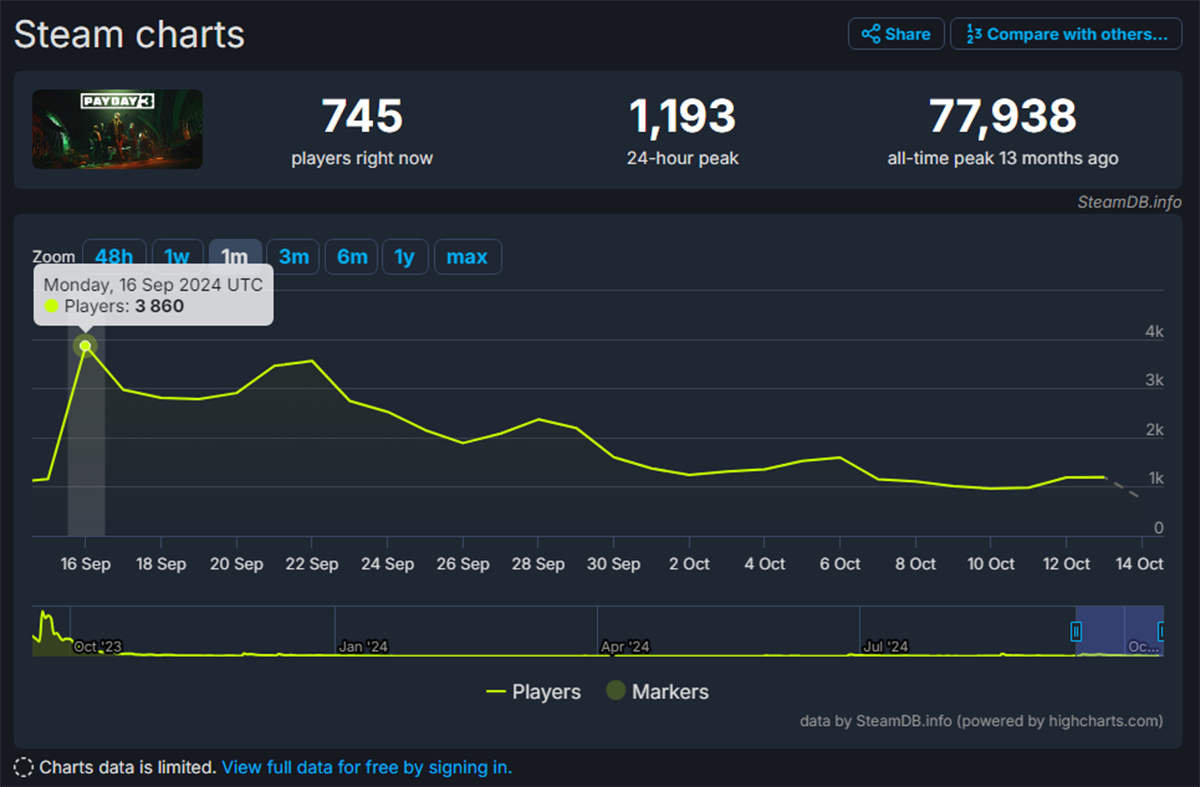The image size is (1200, 787).
Task: Select the 48h zoom range
Action: tap(114, 257)
